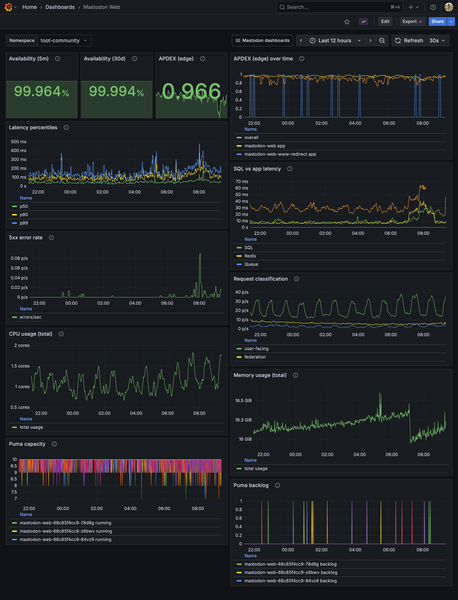This screenshot has width=458, height=600.
Task: Click the Mastodon Web breadcrumb
Action: click(101, 7)
